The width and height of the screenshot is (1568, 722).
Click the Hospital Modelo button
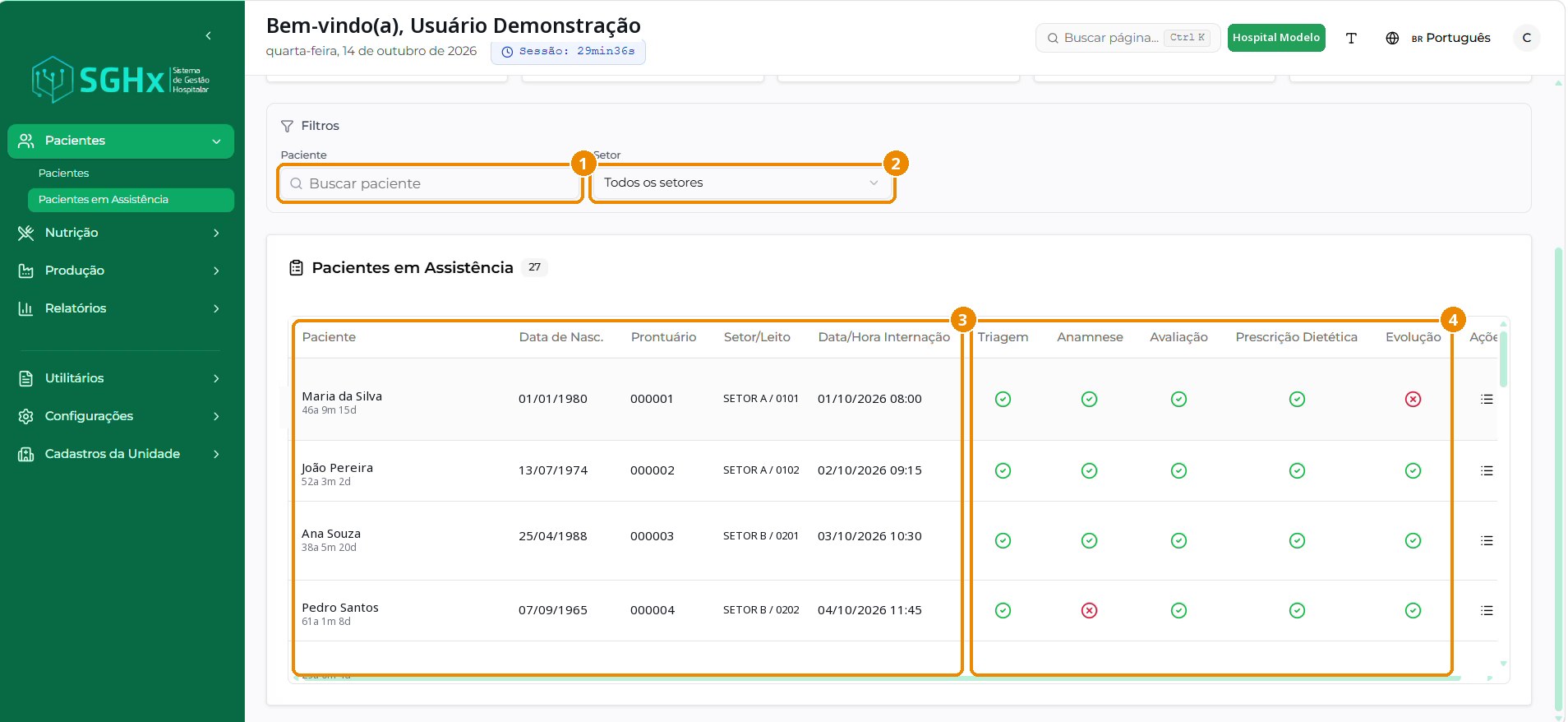tap(1276, 38)
